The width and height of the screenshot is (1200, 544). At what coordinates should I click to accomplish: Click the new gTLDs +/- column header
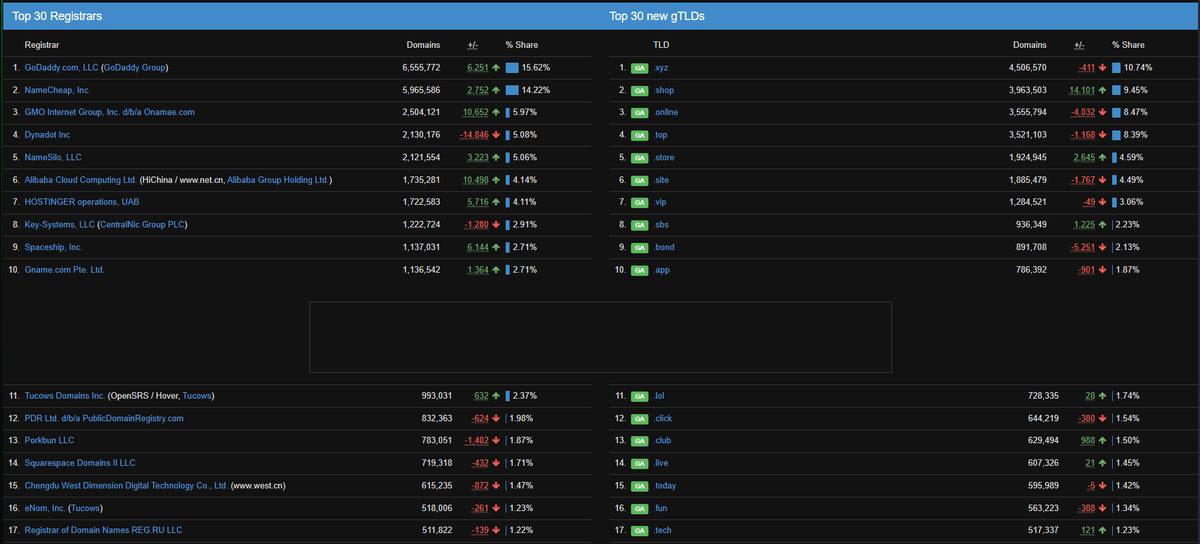tap(1080, 45)
